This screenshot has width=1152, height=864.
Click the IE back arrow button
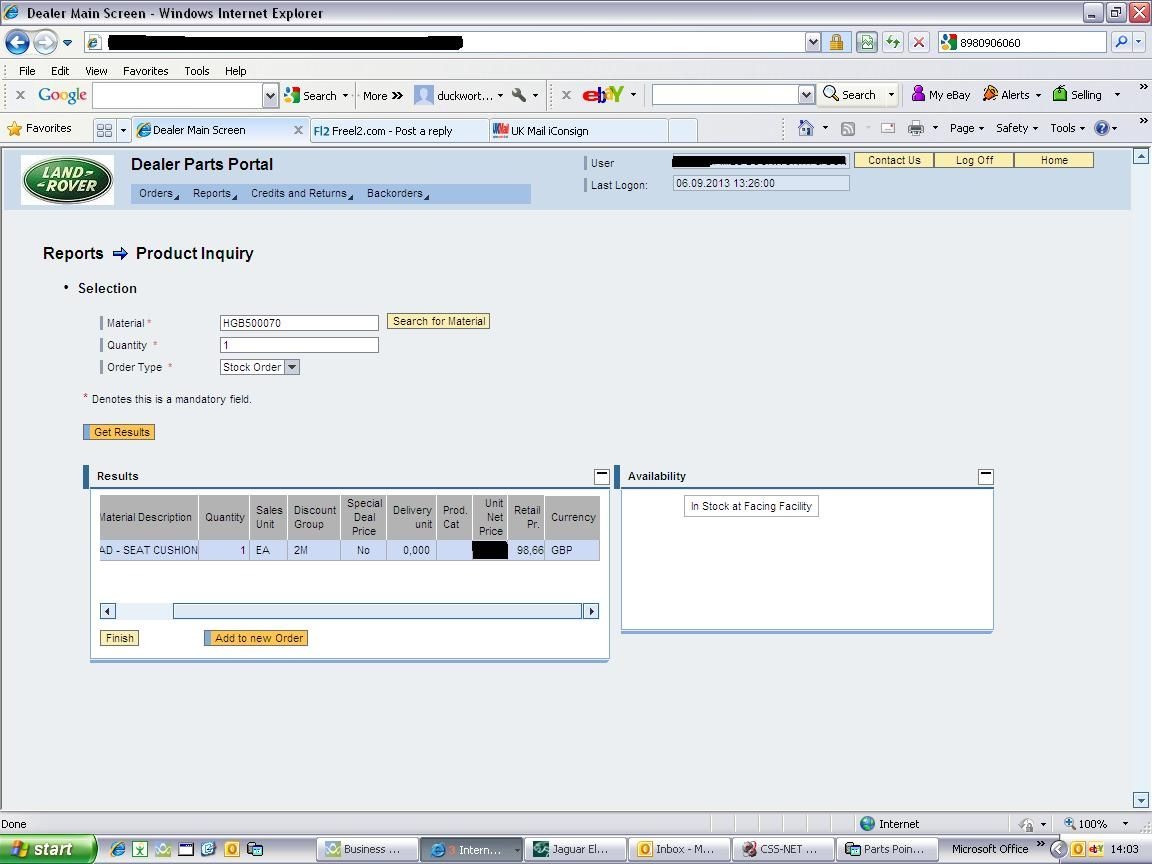pyautogui.click(x=18, y=43)
